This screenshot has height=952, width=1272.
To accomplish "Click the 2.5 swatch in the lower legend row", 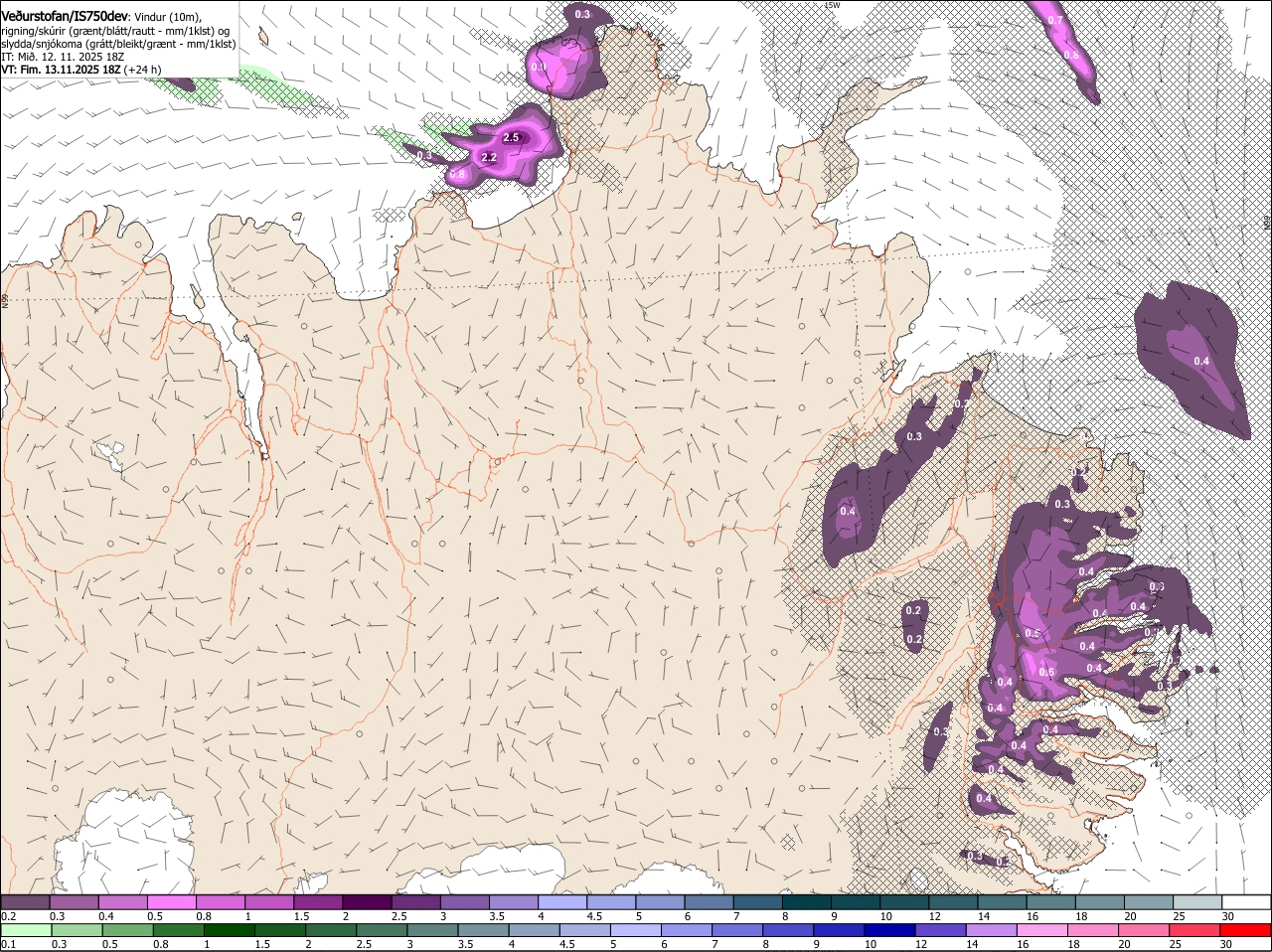I will pyautogui.click(x=383, y=930).
